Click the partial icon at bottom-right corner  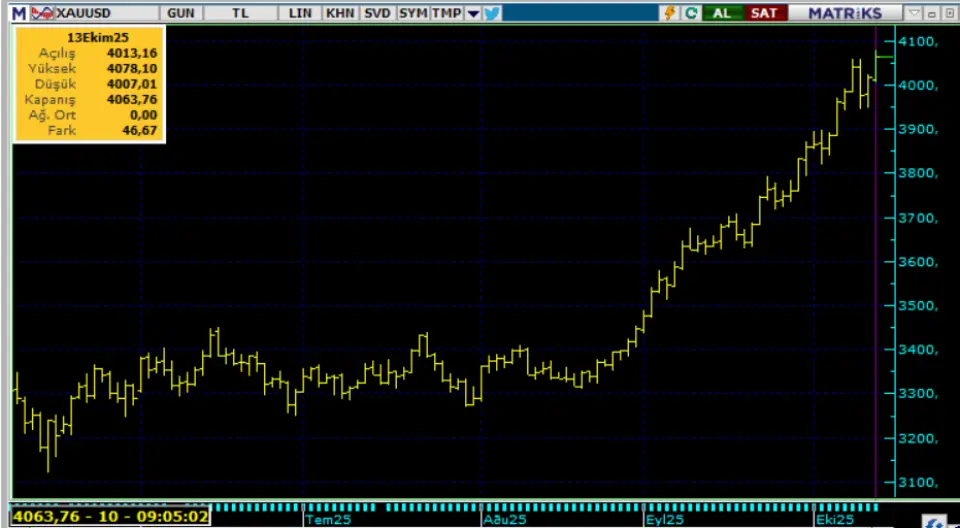(938, 521)
